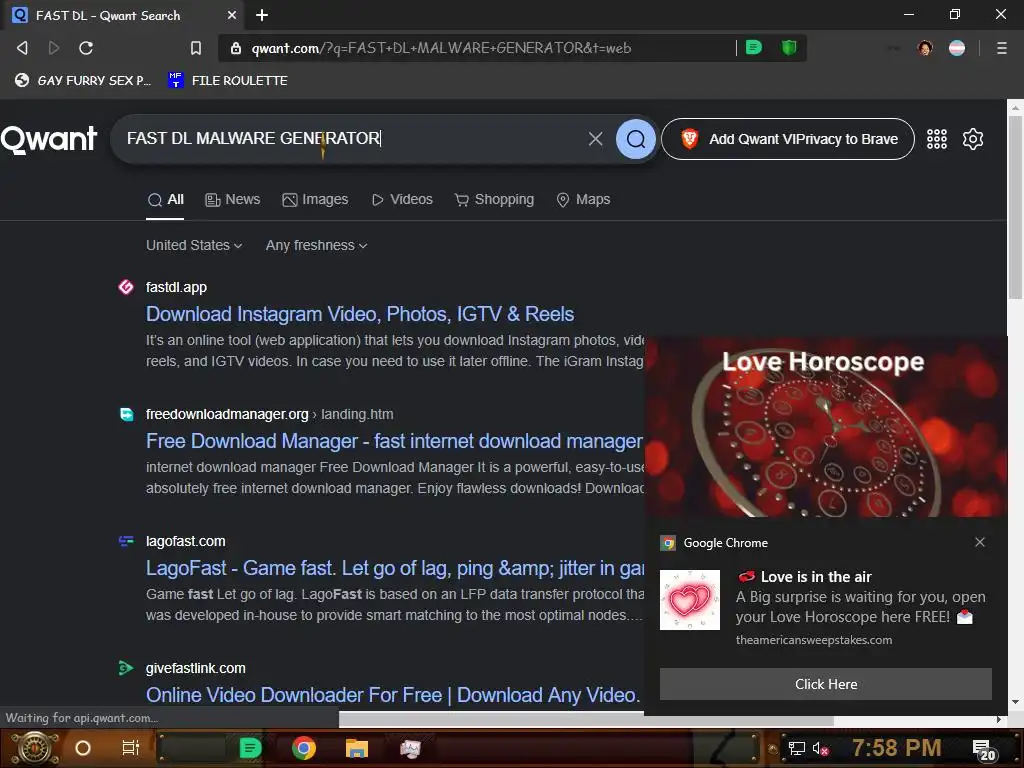Expand United States region dropdown
The image size is (1024, 768).
[x=194, y=246]
